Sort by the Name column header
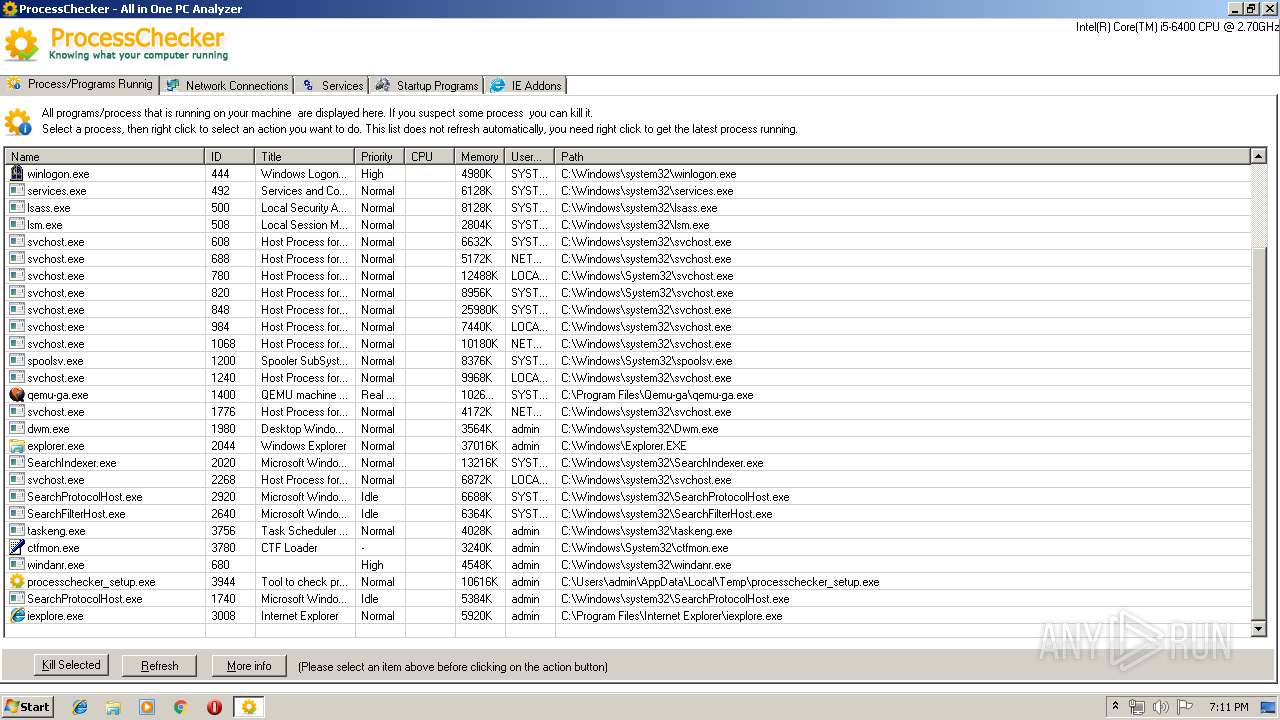 (x=104, y=157)
